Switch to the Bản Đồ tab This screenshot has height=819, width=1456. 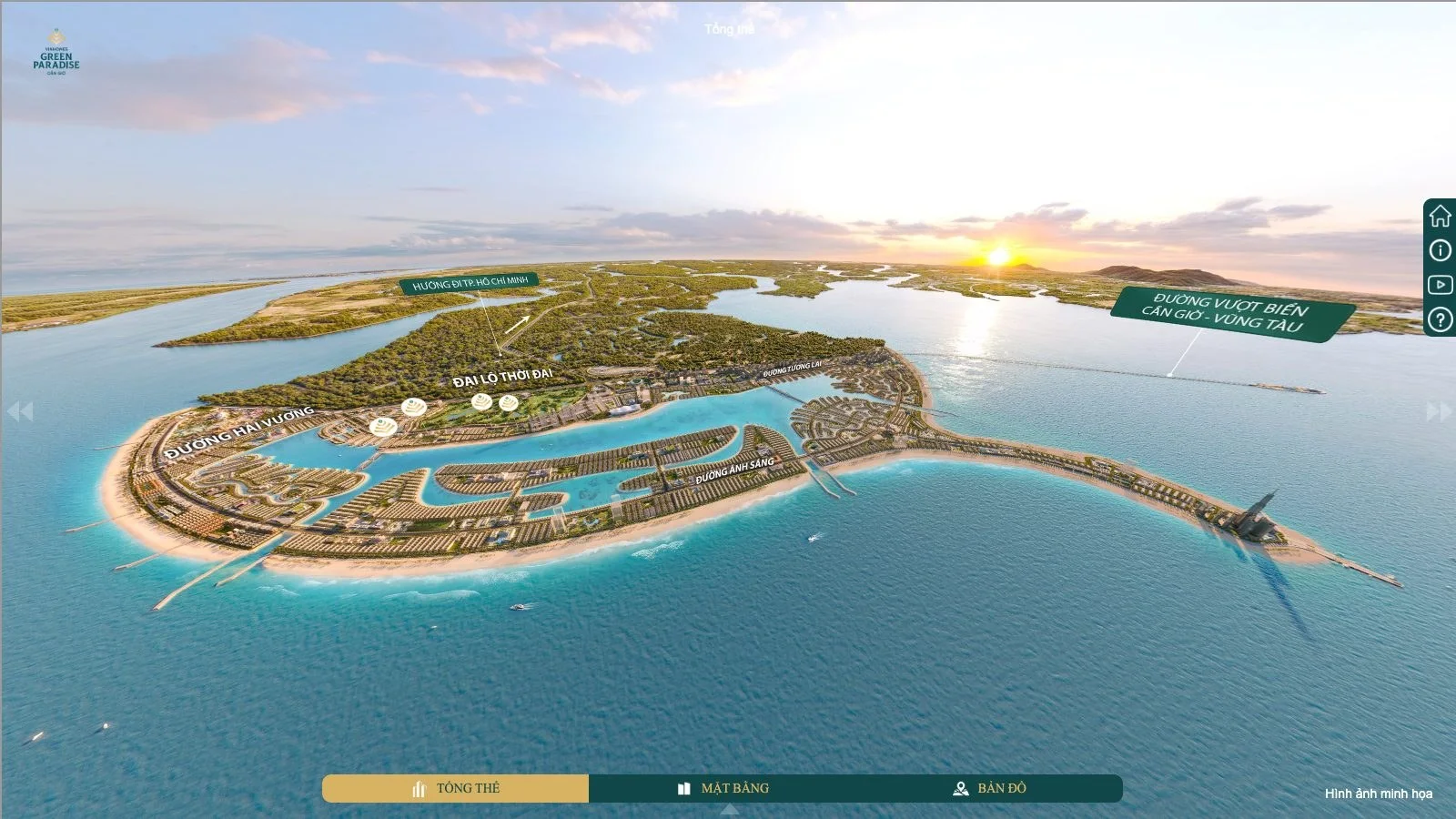coord(989,788)
